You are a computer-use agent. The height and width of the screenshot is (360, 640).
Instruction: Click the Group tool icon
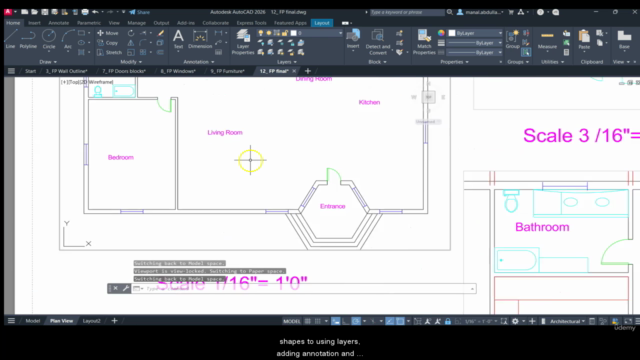pyautogui.click(x=513, y=39)
